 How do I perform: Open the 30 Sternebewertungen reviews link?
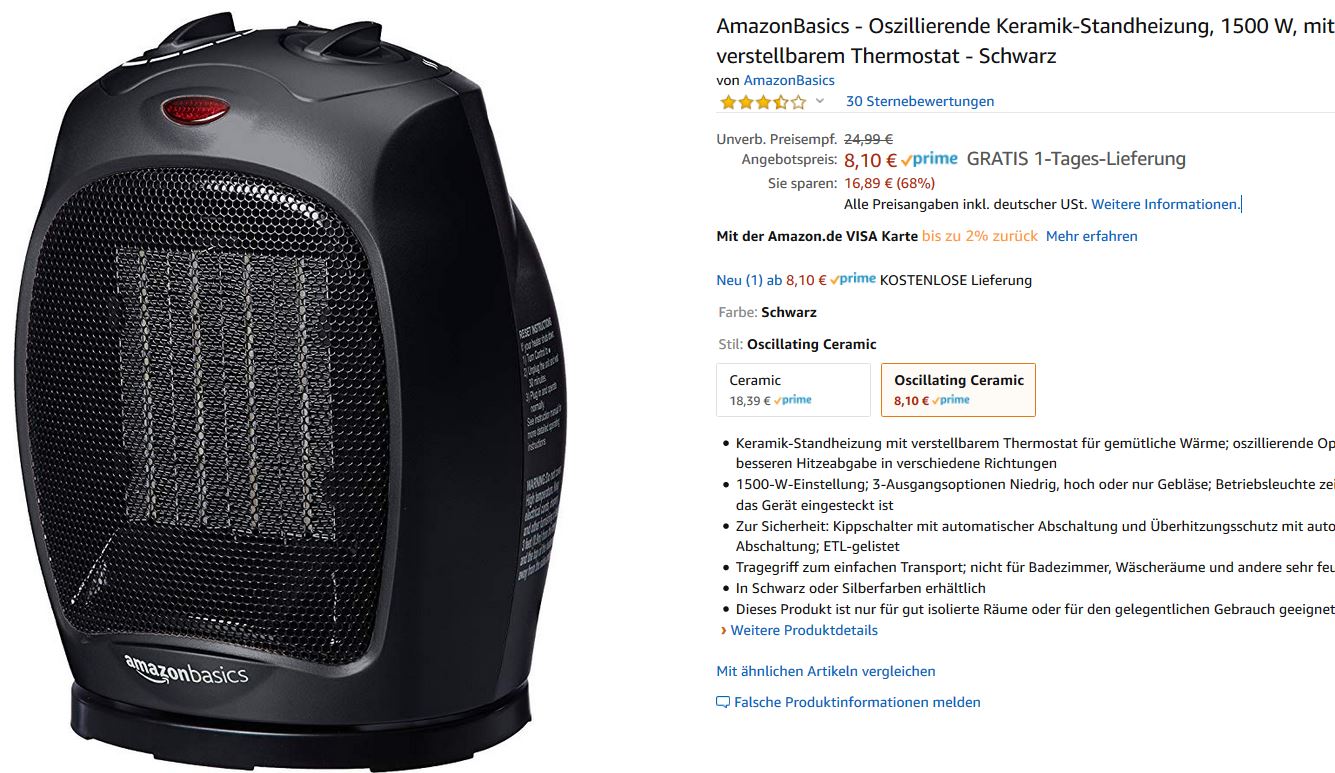click(x=920, y=101)
